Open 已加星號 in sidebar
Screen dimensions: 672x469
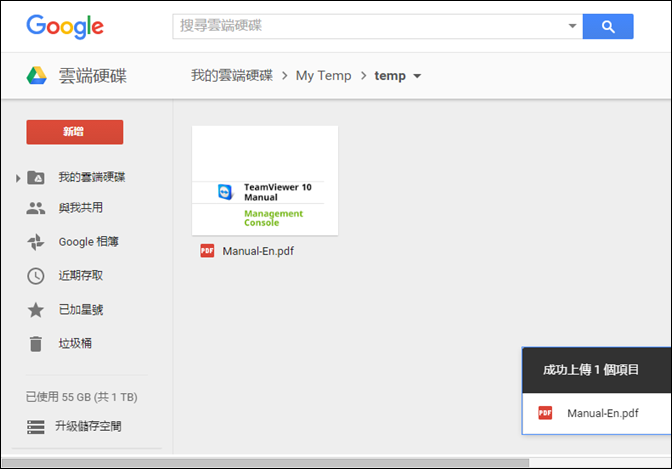pyautogui.click(x=81, y=310)
